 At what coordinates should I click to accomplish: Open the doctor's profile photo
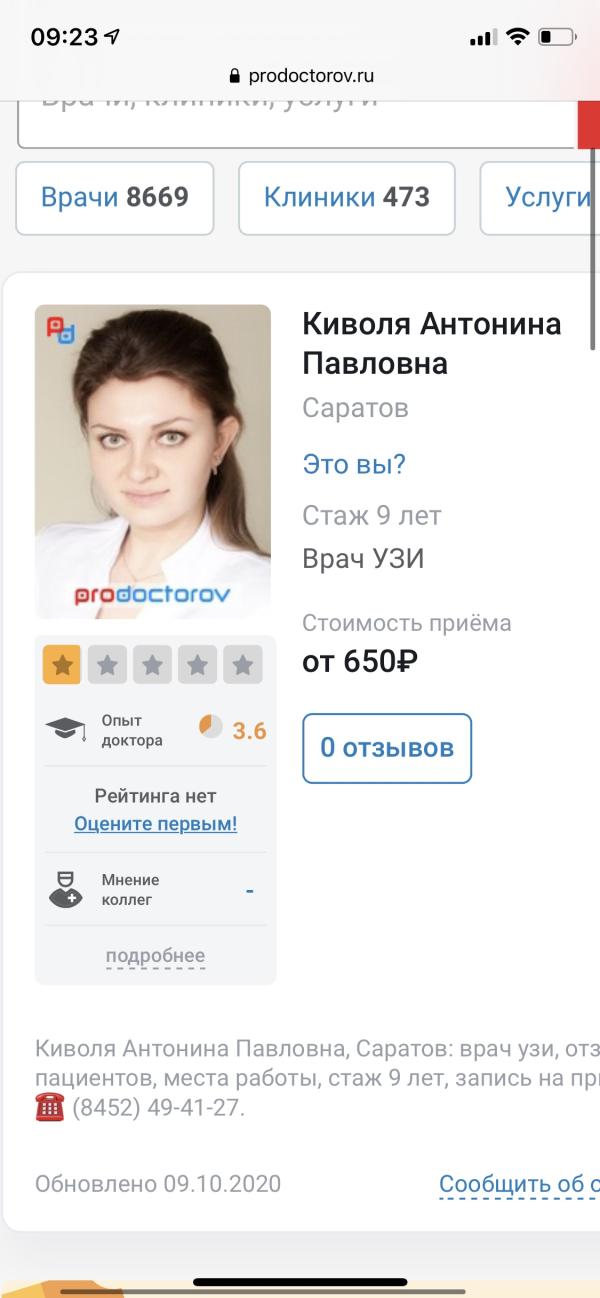coord(153,462)
